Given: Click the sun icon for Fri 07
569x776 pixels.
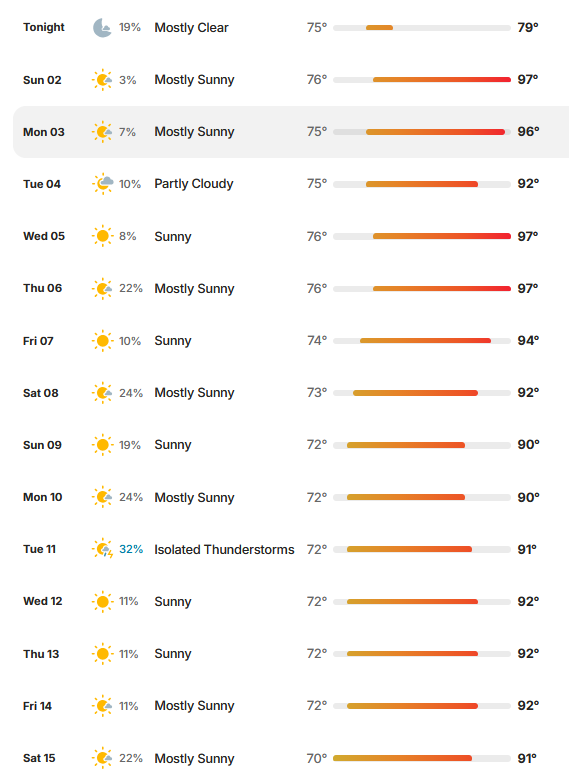Looking at the screenshot, I should coord(102,340).
